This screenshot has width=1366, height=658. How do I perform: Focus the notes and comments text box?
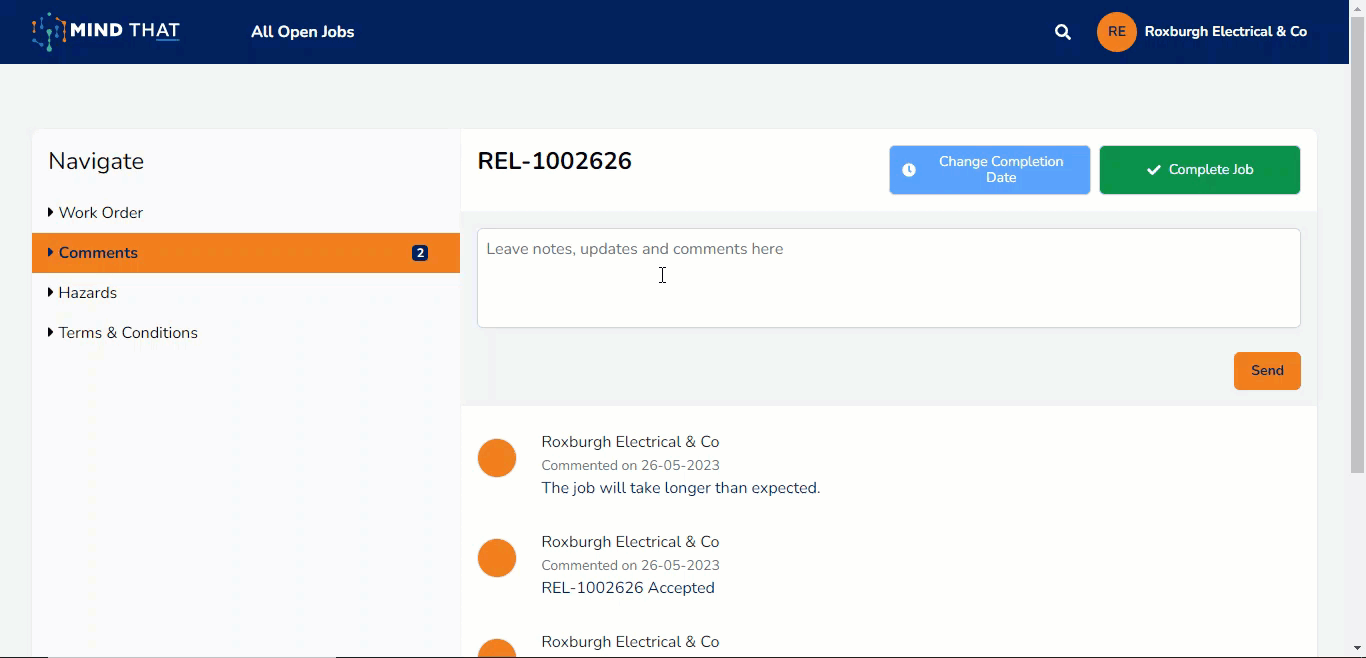[889, 278]
